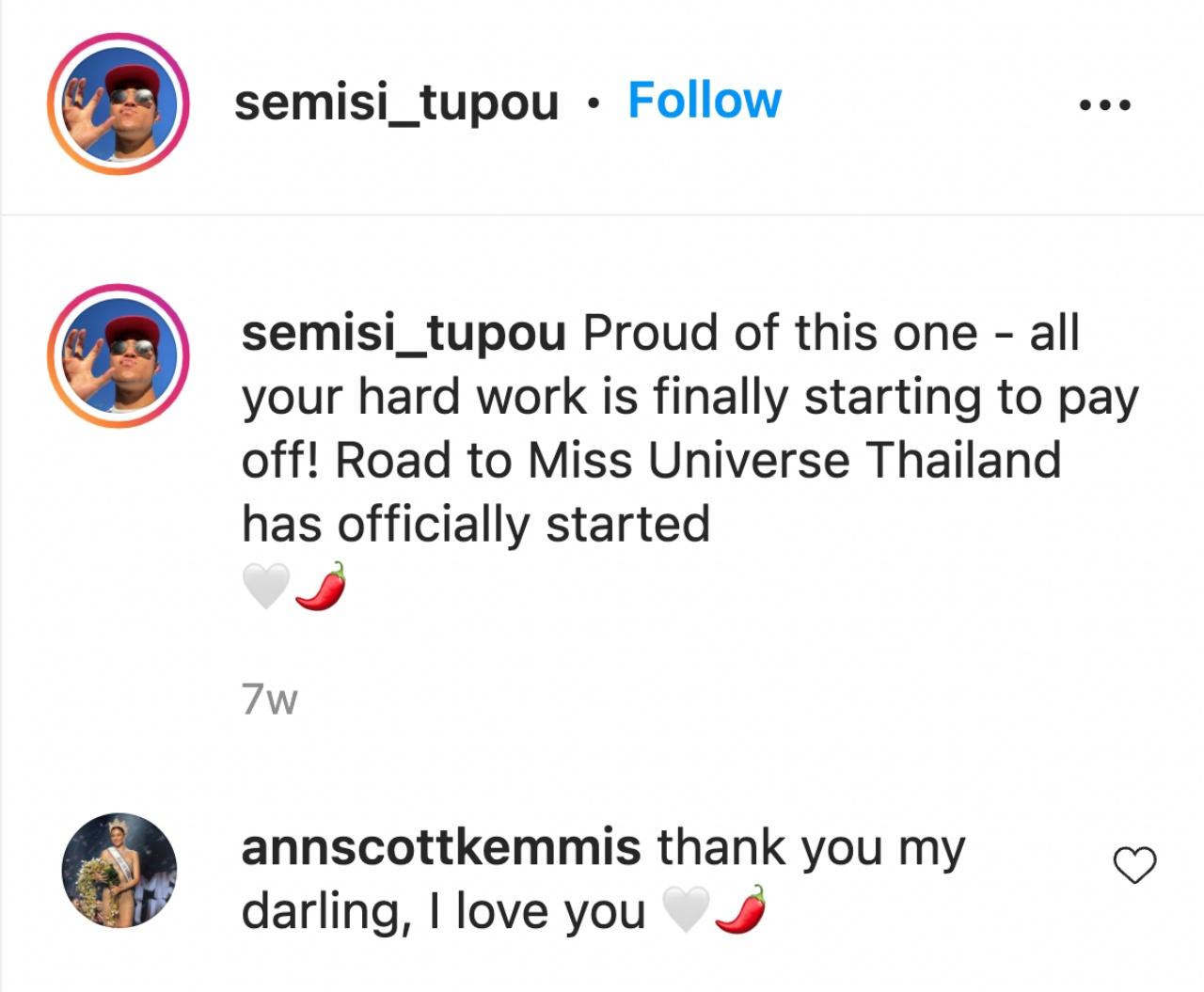Viewport: 1204px width, 992px height.
Task: Click the "has officially started" caption line
Action: coord(475,524)
